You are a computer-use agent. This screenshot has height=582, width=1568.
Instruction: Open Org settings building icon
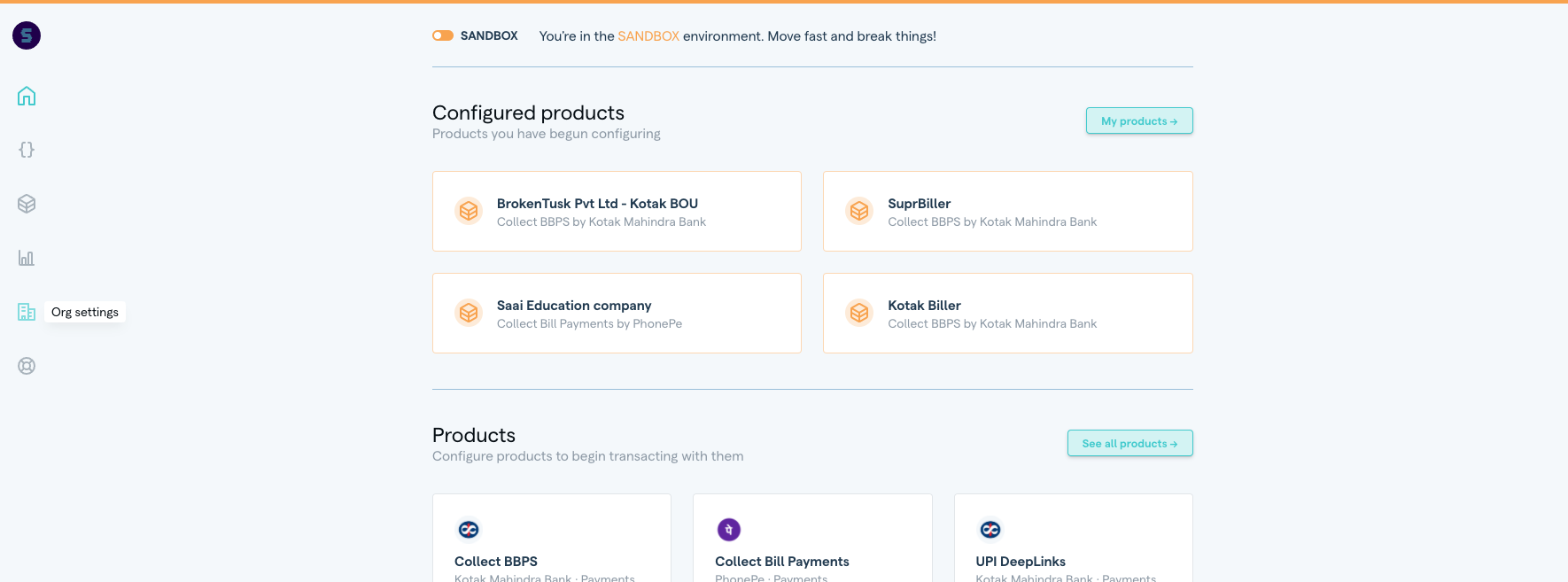(x=27, y=312)
